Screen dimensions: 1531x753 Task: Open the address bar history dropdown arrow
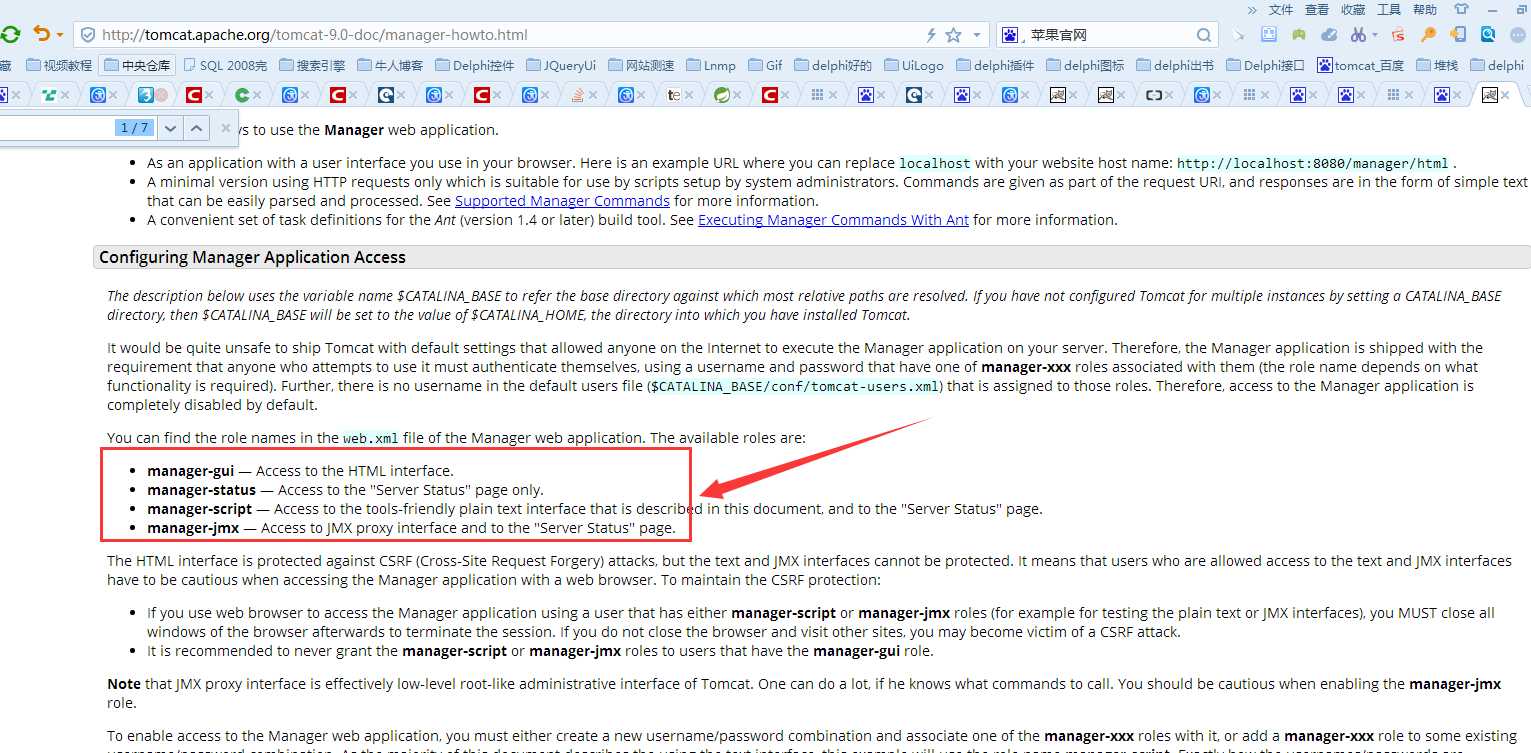click(977, 35)
